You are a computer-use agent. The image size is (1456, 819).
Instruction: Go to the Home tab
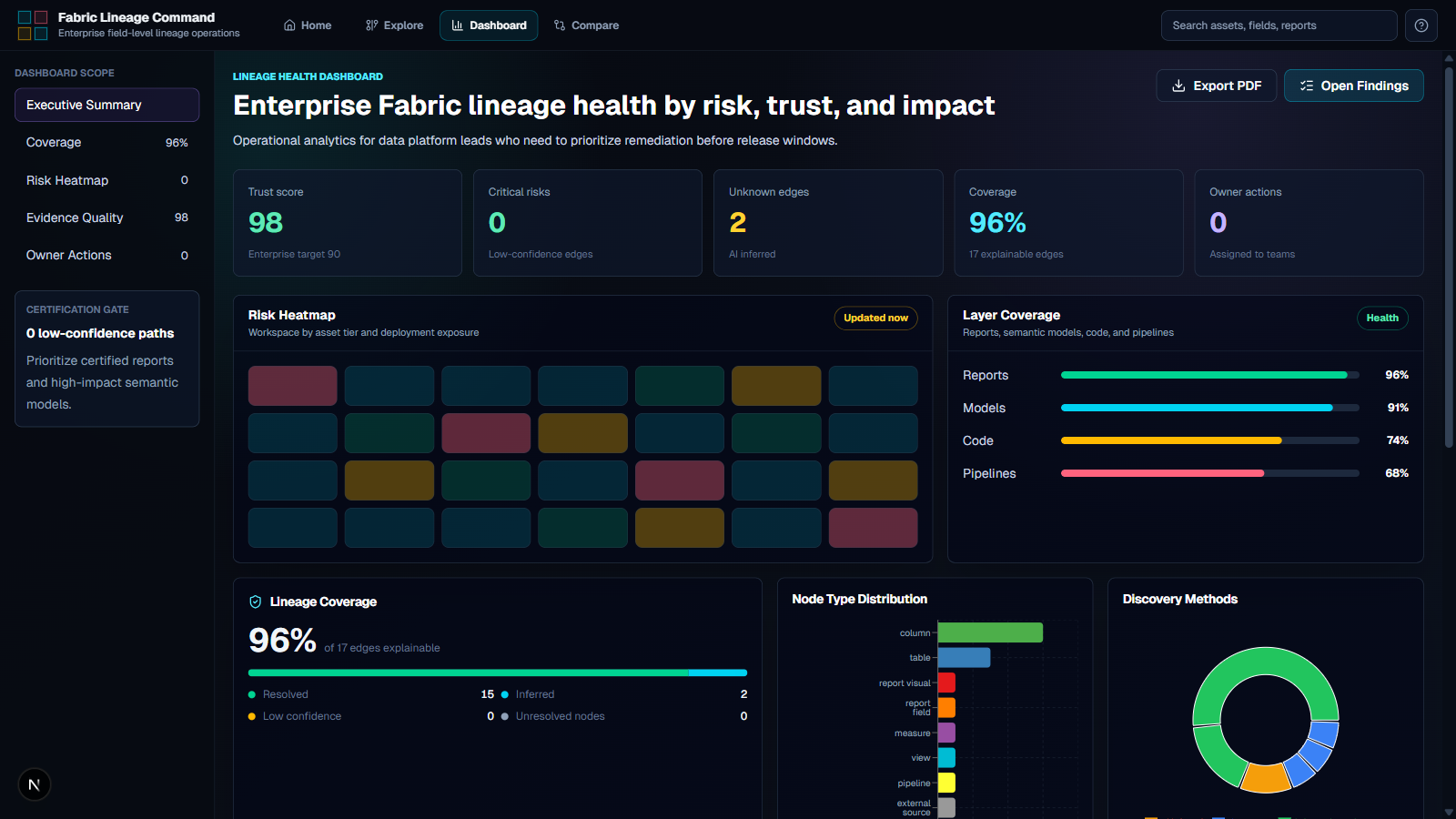pyautogui.click(x=308, y=25)
